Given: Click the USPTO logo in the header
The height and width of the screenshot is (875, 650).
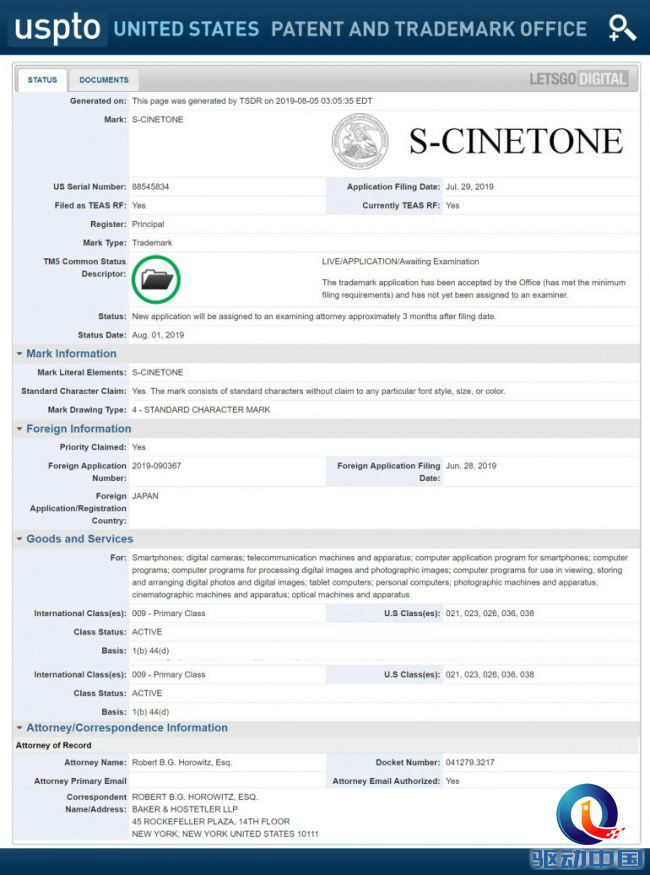Looking at the screenshot, I should coord(55,29).
